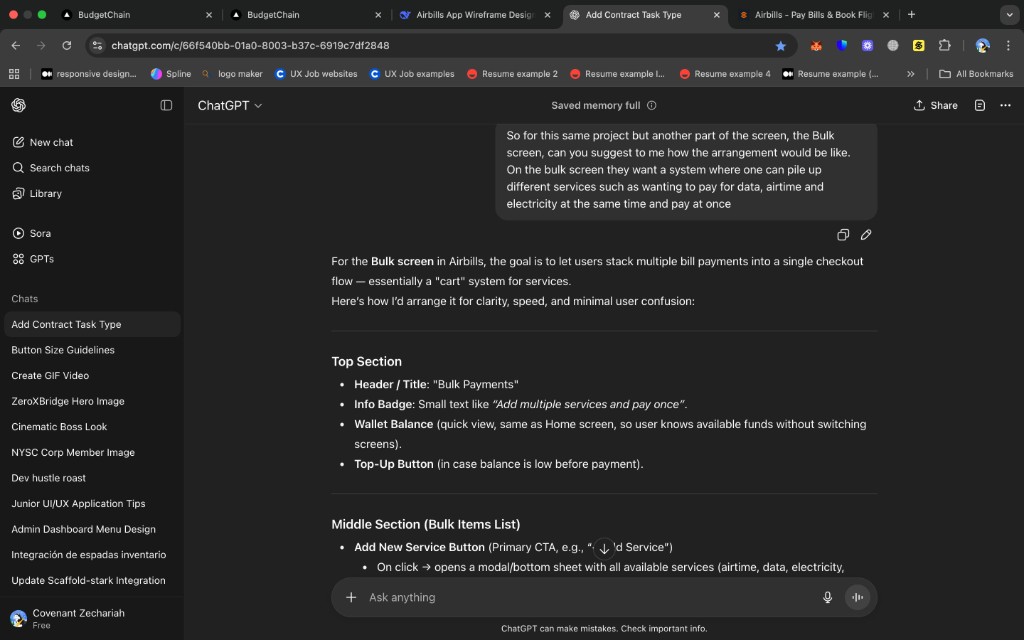Open the responsive design bookmark
The height and width of the screenshot is (640, 1024).
(89, 74)
